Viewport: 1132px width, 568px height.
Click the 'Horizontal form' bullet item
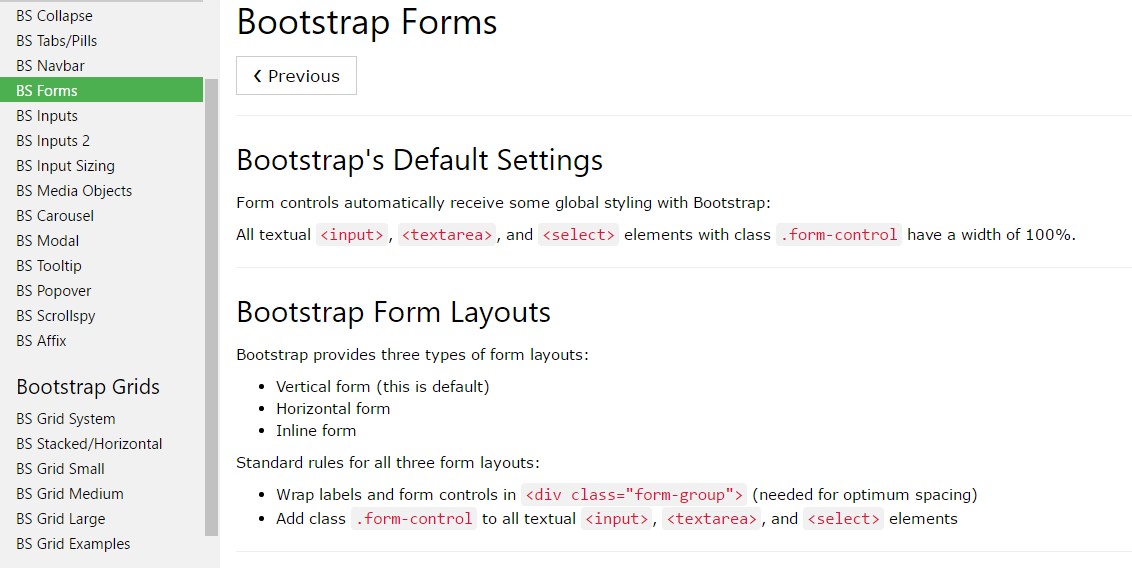point(333,408)
